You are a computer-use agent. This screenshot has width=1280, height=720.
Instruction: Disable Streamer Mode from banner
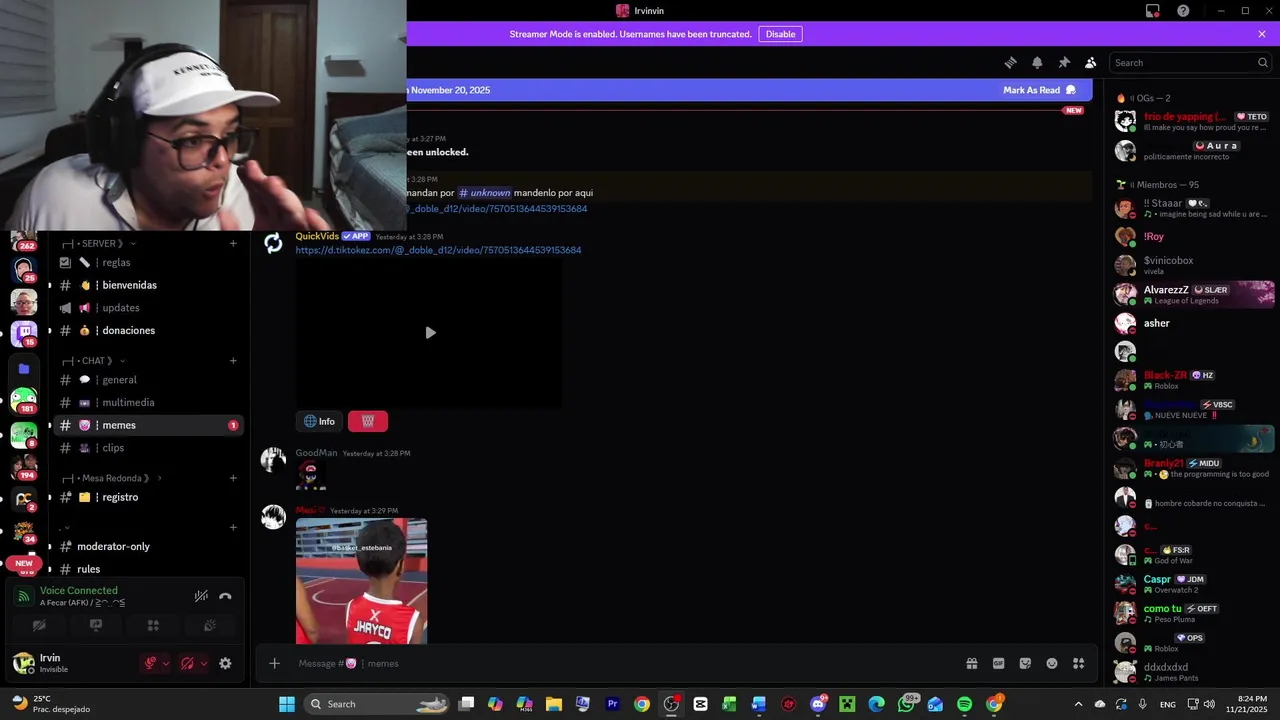coord(780,34)
